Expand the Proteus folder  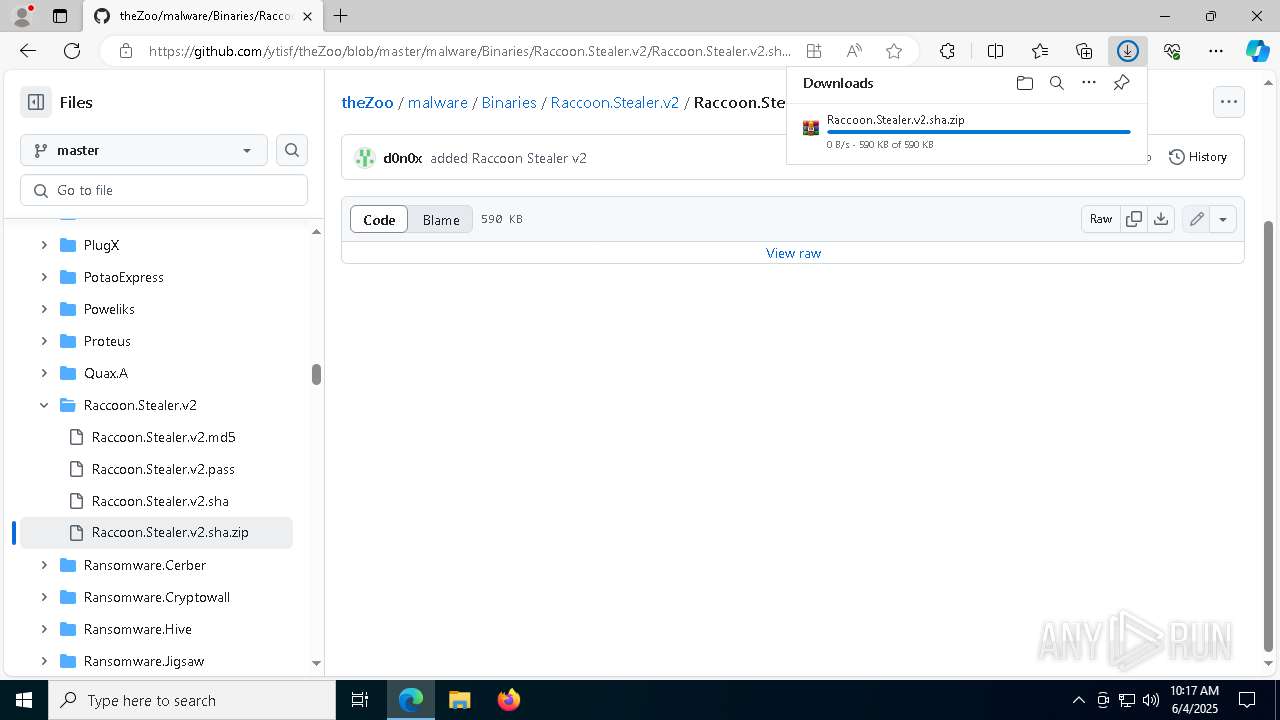tap(44, 341)
